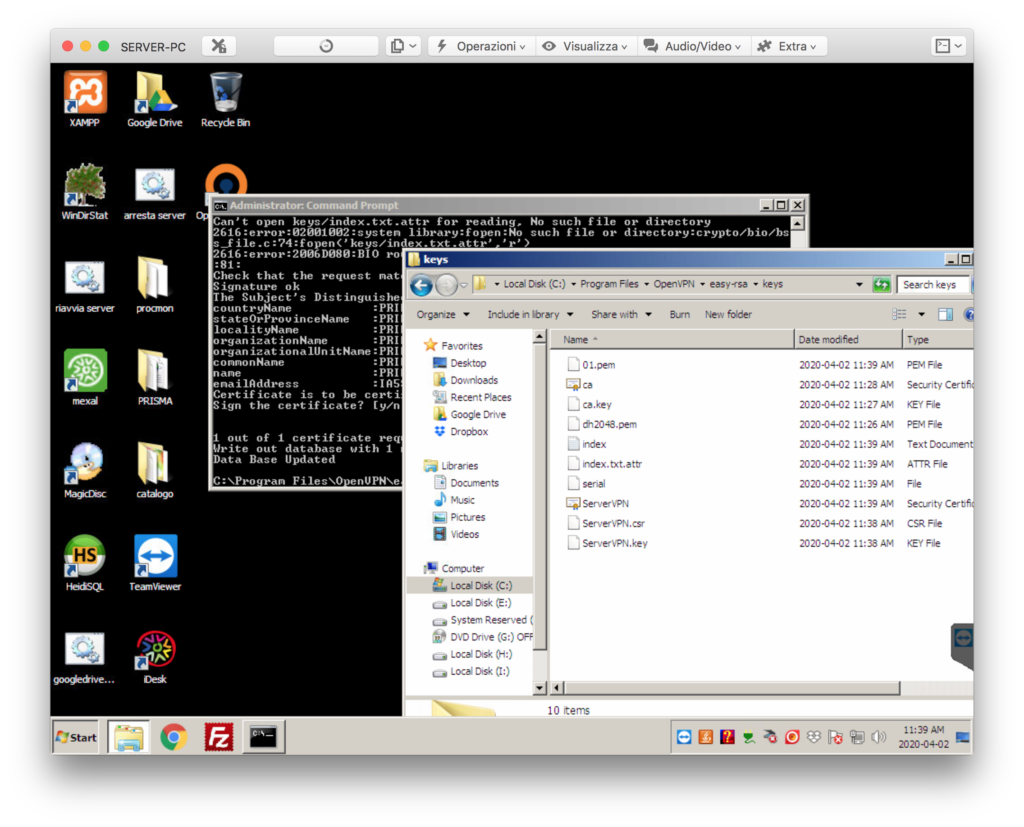1024x827 pixels.
Task: Click the remote control tools icon
Action: (x=219, y=46)
